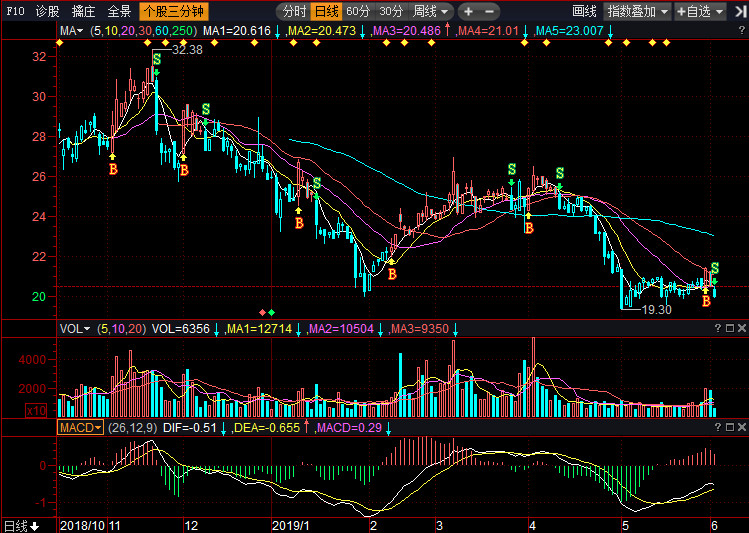Image resolution: width=749 pixels, height=533 pixels.
Task: Open the MA indicator dropdown
Action: pos(70,32)
